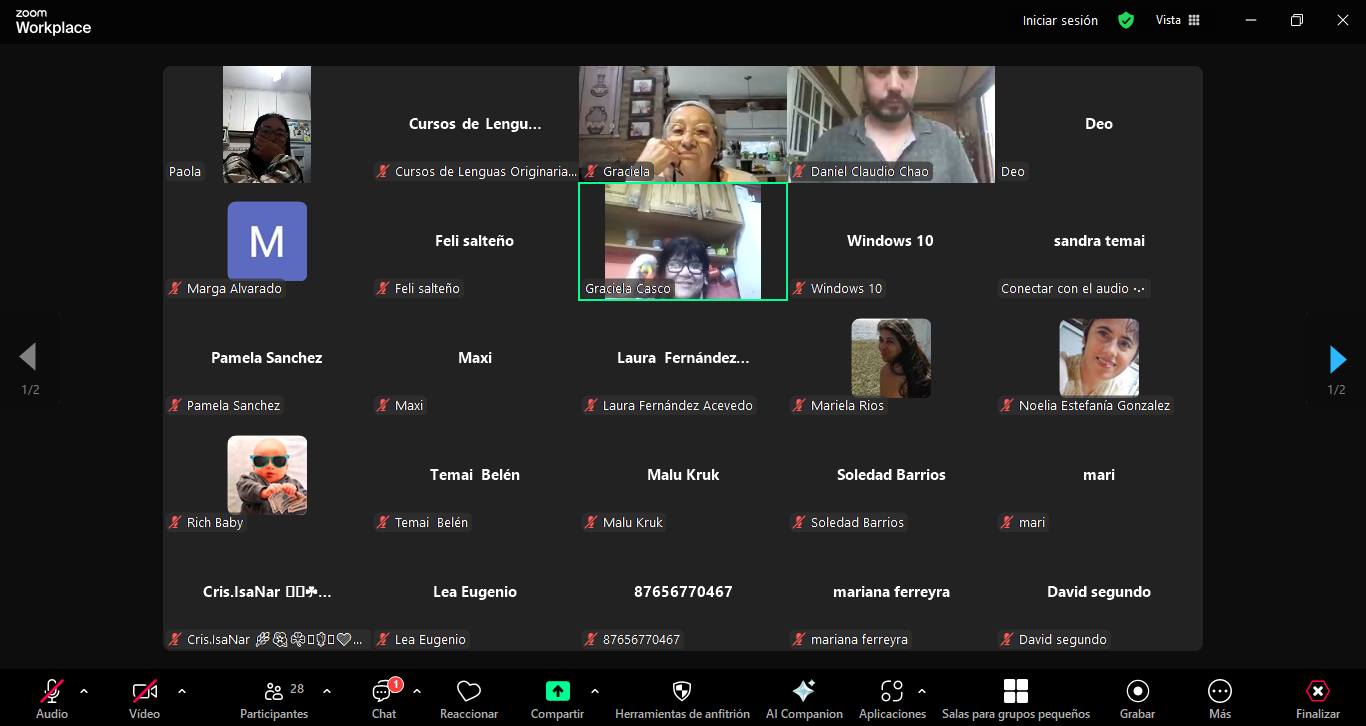Unmute microphone with the Audio button

pyautogui.click(x=52, y=691)
